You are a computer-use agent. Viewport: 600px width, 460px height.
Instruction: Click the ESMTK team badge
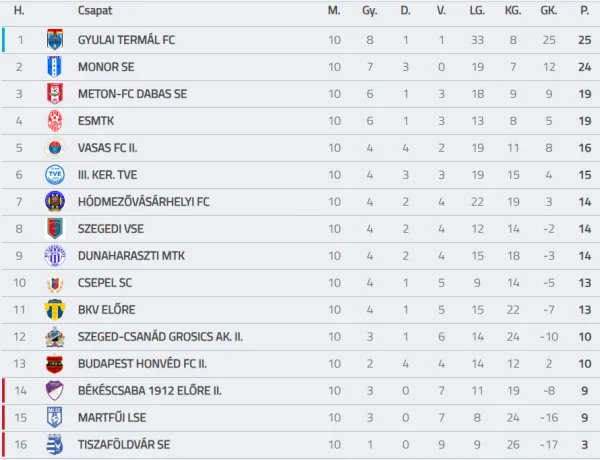point(54,121)
